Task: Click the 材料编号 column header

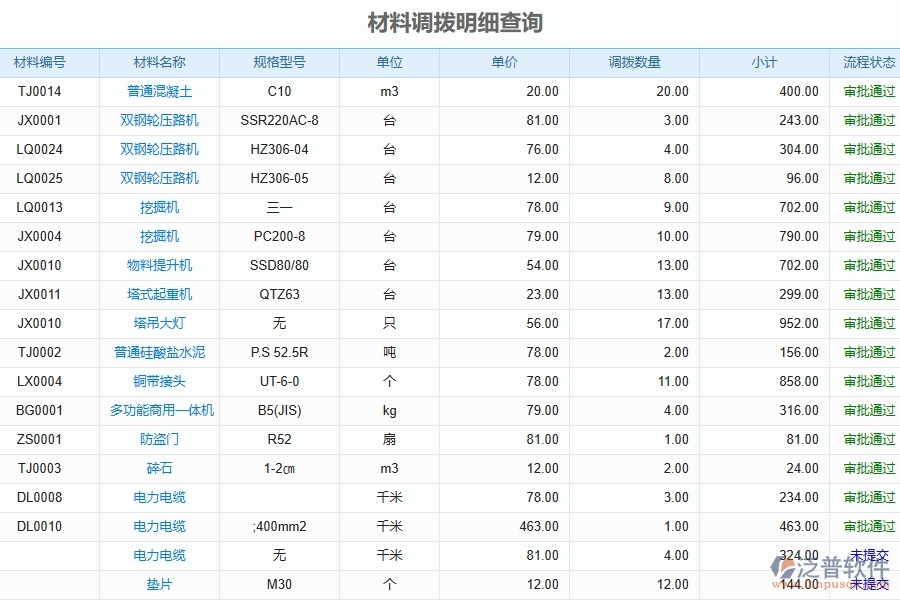Action: pos(41,62)
